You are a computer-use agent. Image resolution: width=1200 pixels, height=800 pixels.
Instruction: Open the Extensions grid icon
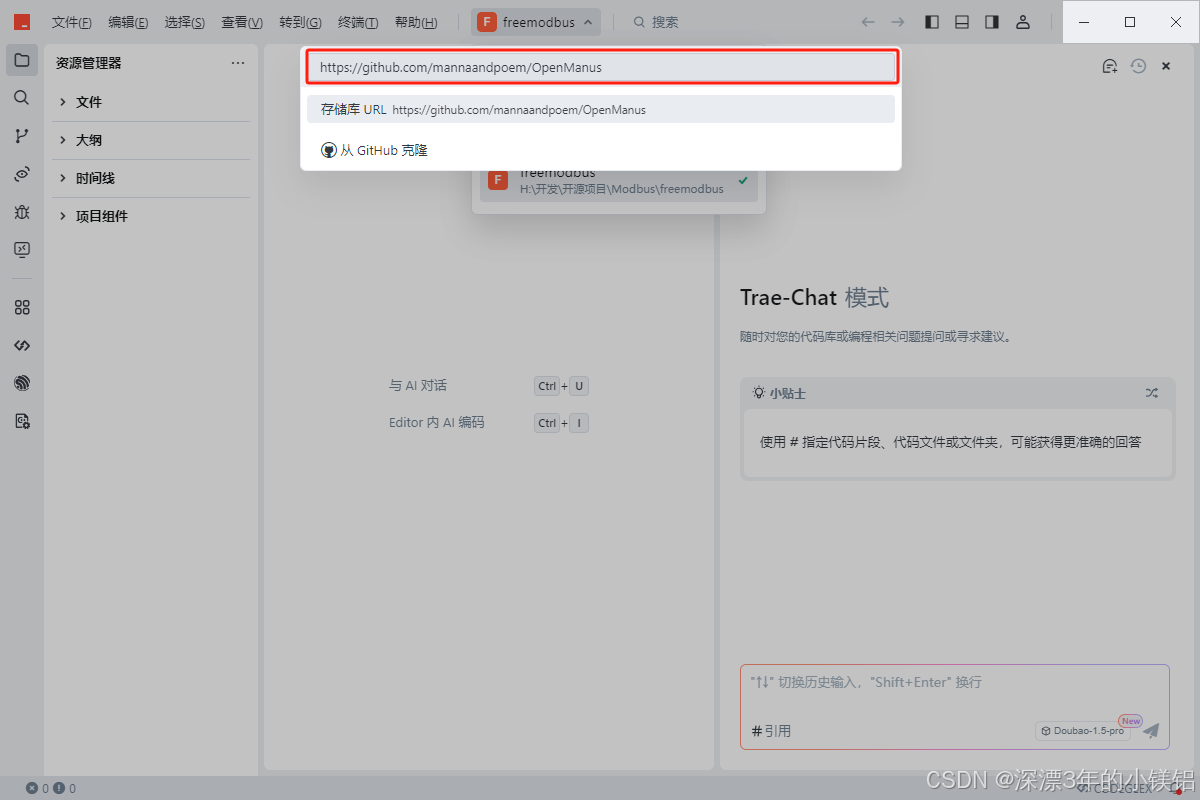pos(22,308)
